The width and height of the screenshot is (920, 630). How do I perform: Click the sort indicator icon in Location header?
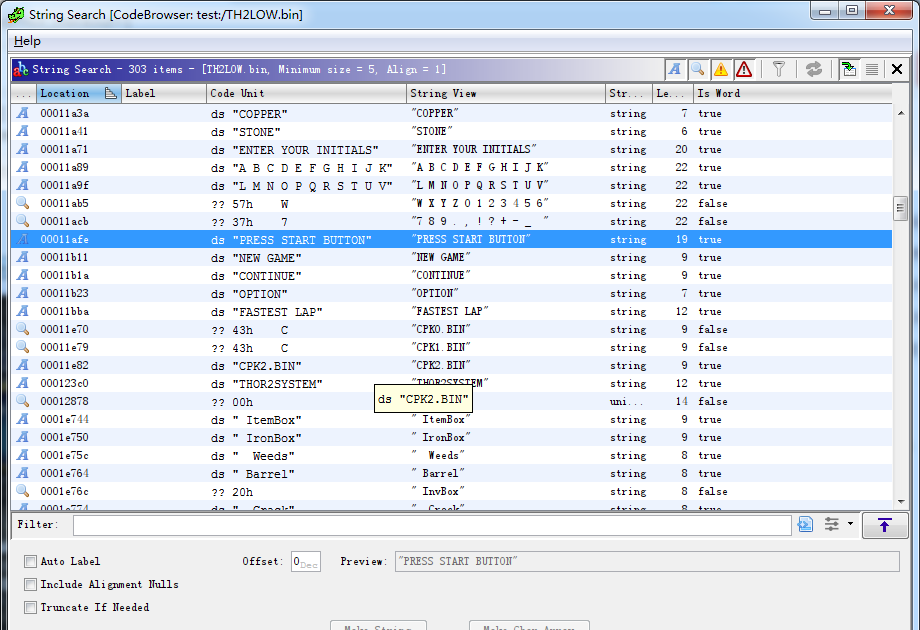(x=110, y=93)
